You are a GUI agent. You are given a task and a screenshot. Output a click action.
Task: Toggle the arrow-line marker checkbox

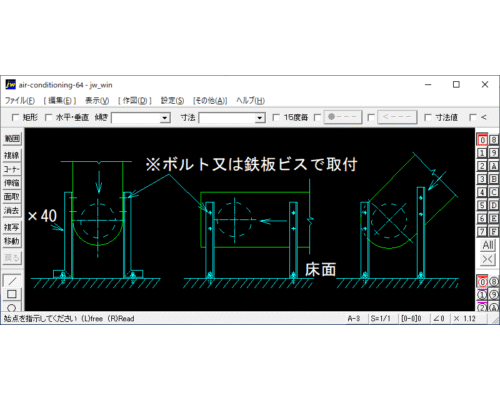pos(371,117)
